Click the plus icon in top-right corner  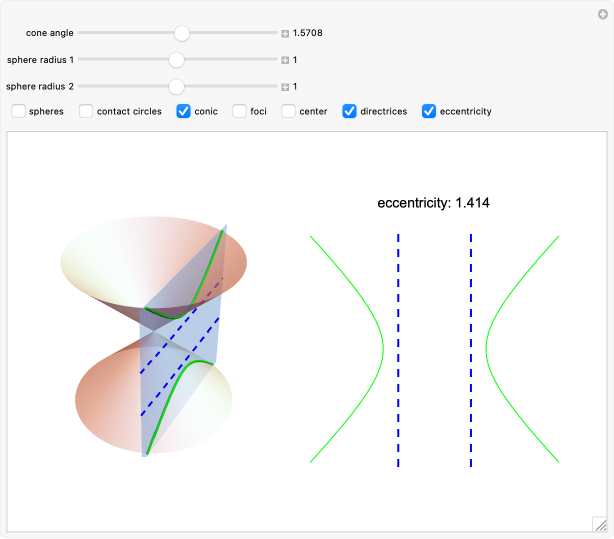point(602,13)
